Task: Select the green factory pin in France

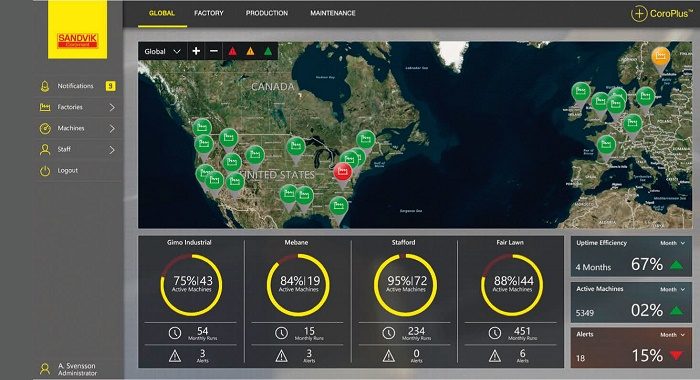Action: pyautogui.click(x=606, y=145)
